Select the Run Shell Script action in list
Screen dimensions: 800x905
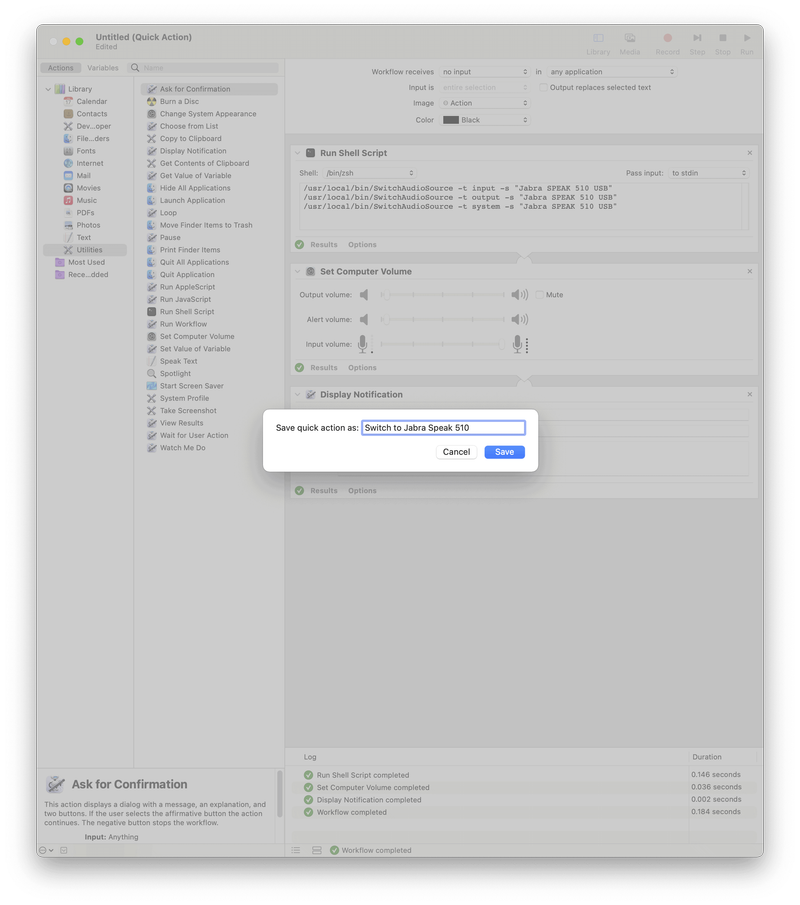(186, 312)
